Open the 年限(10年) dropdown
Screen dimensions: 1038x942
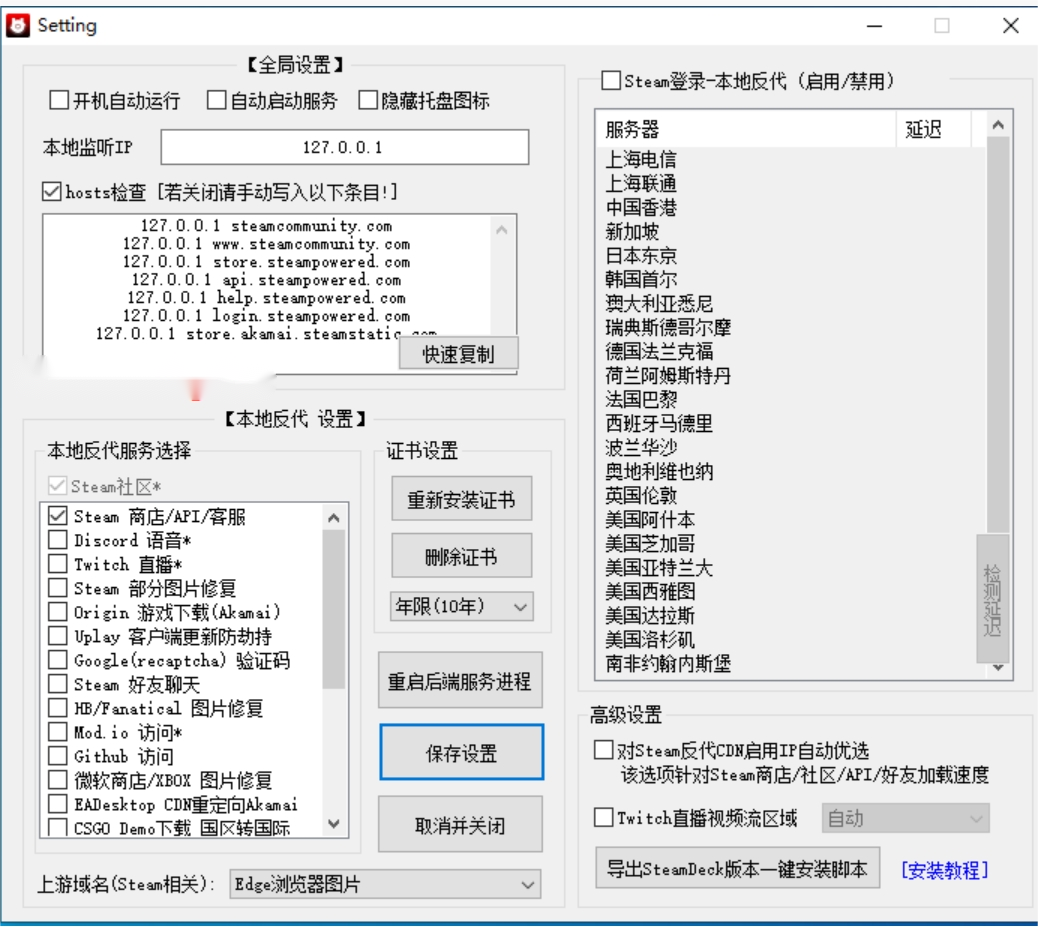461,606
